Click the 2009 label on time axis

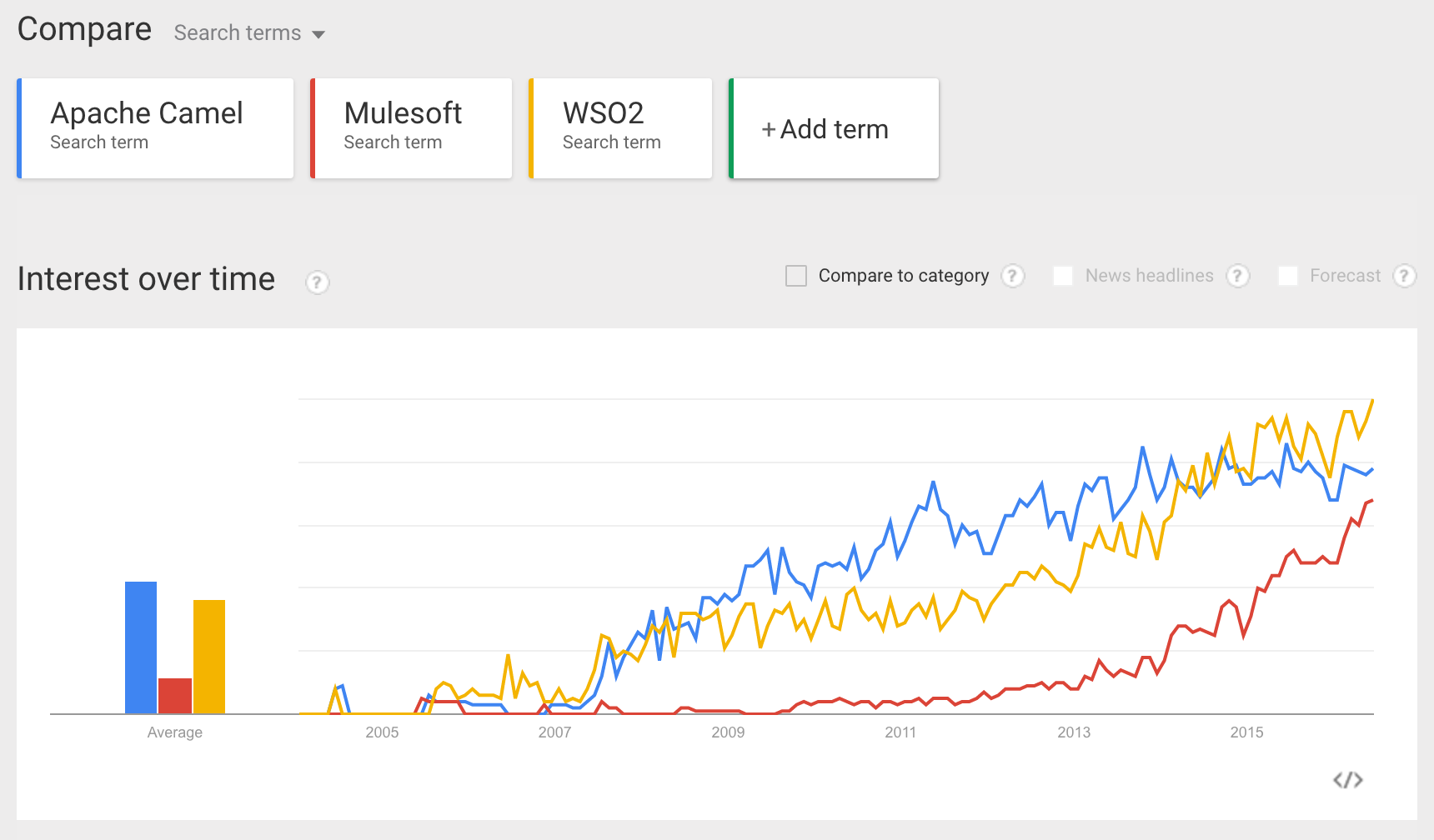728,732
